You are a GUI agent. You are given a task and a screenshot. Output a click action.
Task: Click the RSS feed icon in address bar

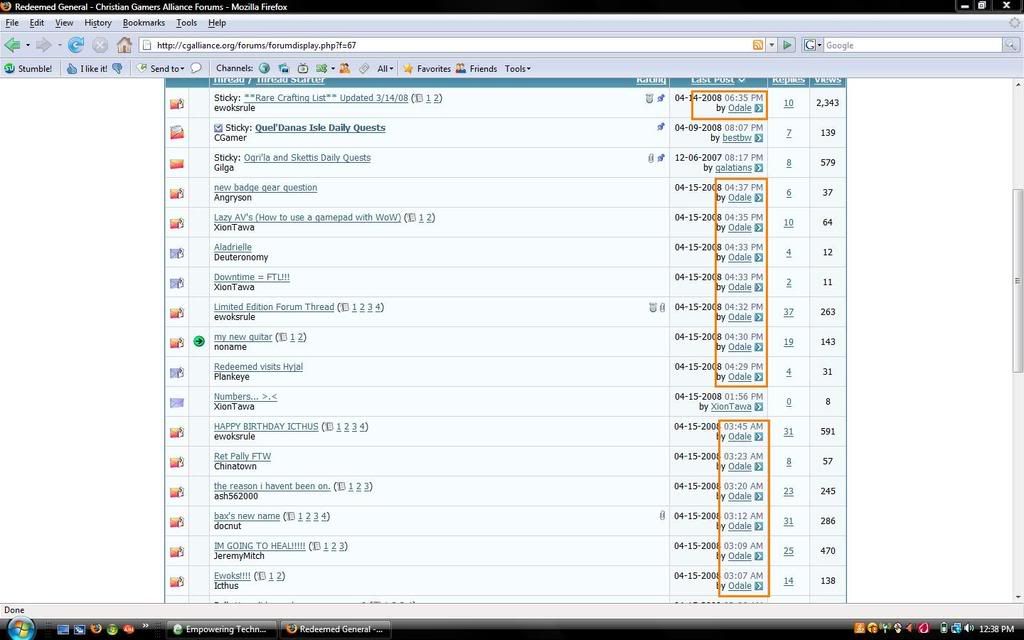click(x=758, y=45)
